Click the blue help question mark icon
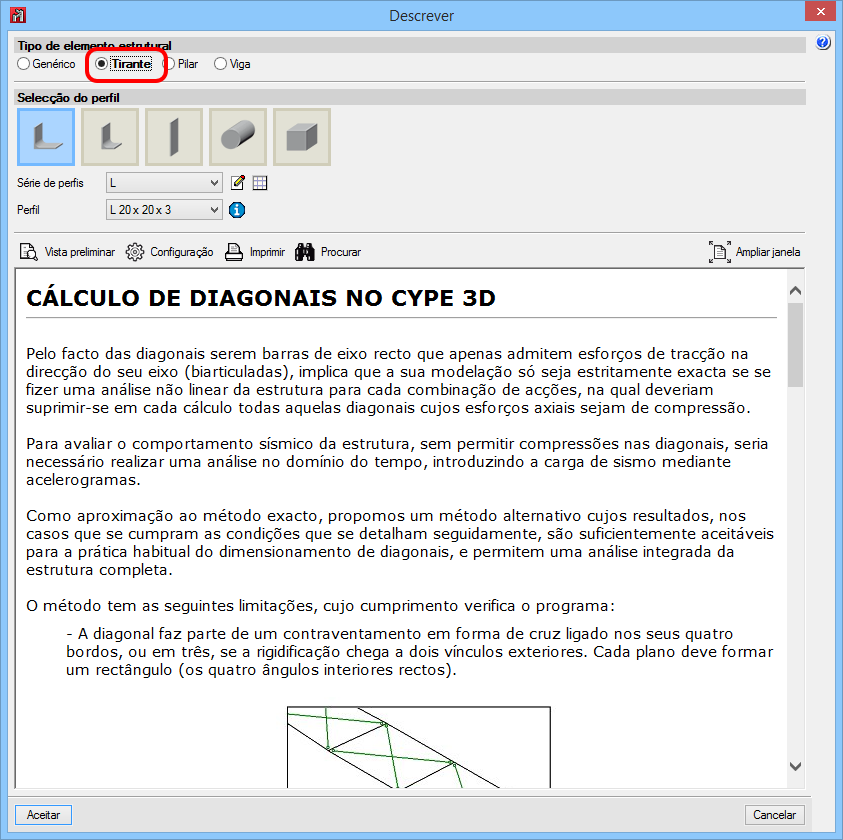 click(x=823, y=42)
